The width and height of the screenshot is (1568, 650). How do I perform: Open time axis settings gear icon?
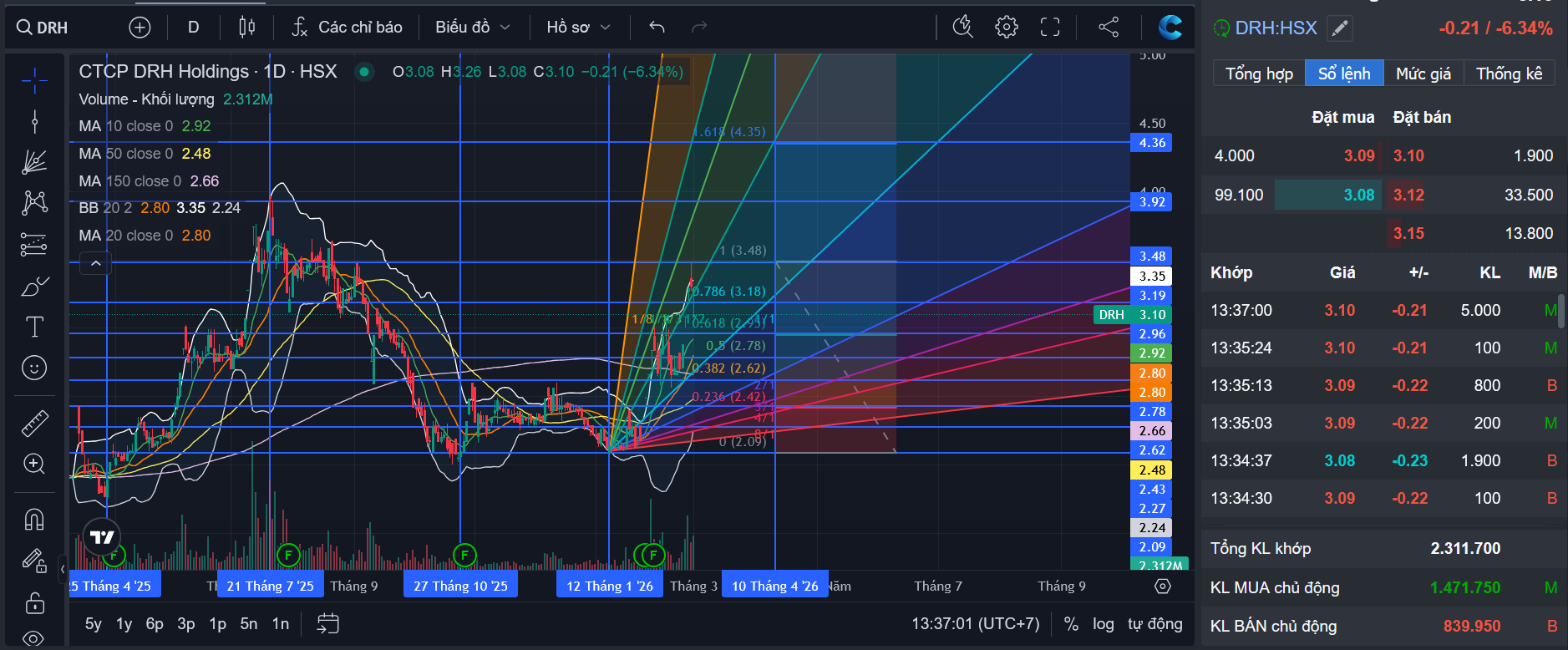pyautogui.click(x=1162, y=587)
